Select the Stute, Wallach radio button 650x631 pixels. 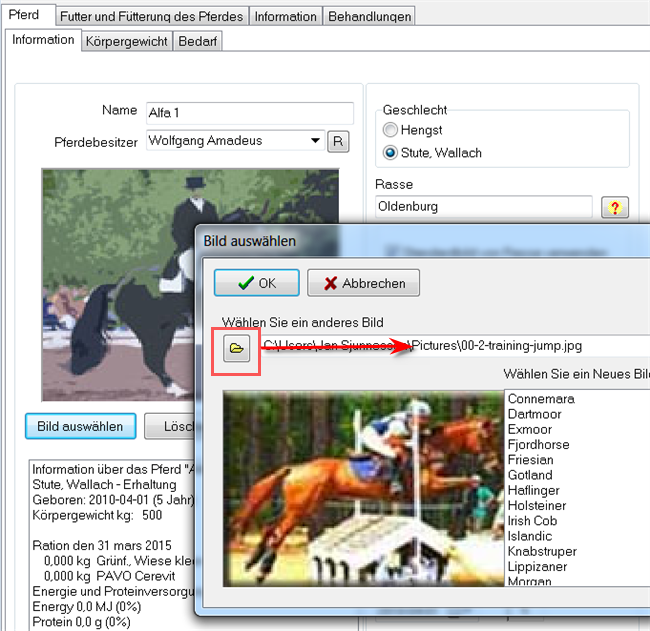tap(390, 153)
